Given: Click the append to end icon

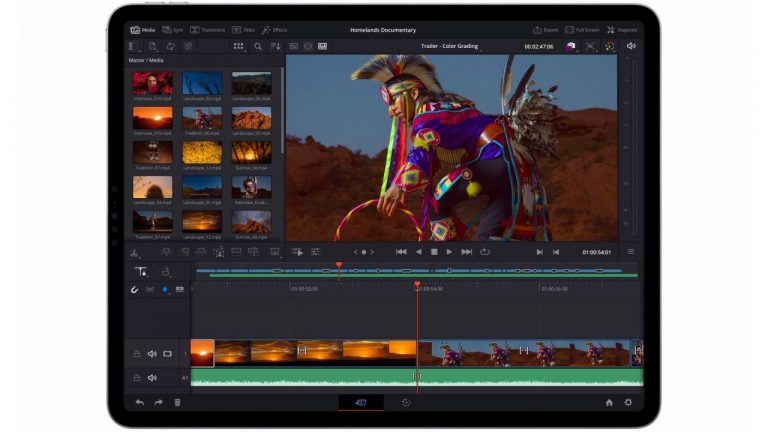Looking at the screenshot, I should point(184,252).
